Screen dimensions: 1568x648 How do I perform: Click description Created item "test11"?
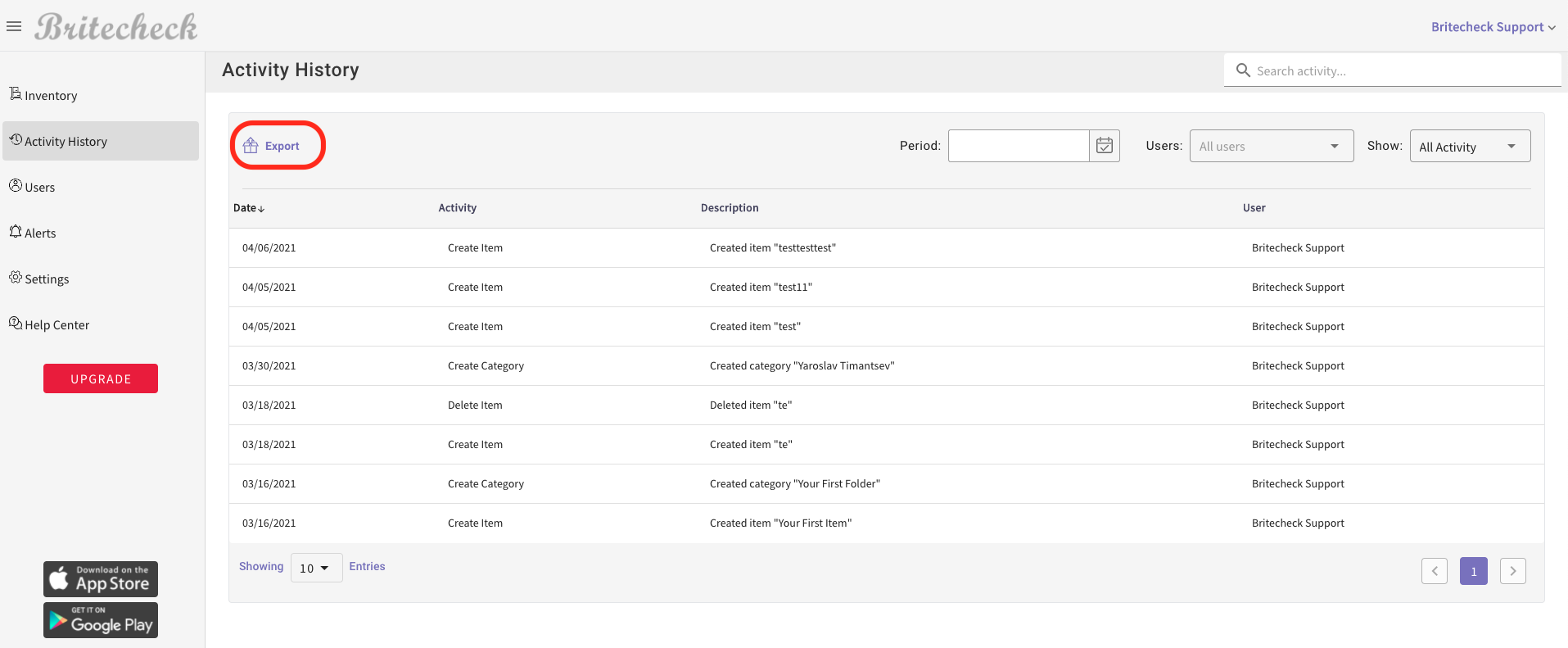[x=761, y=288]
